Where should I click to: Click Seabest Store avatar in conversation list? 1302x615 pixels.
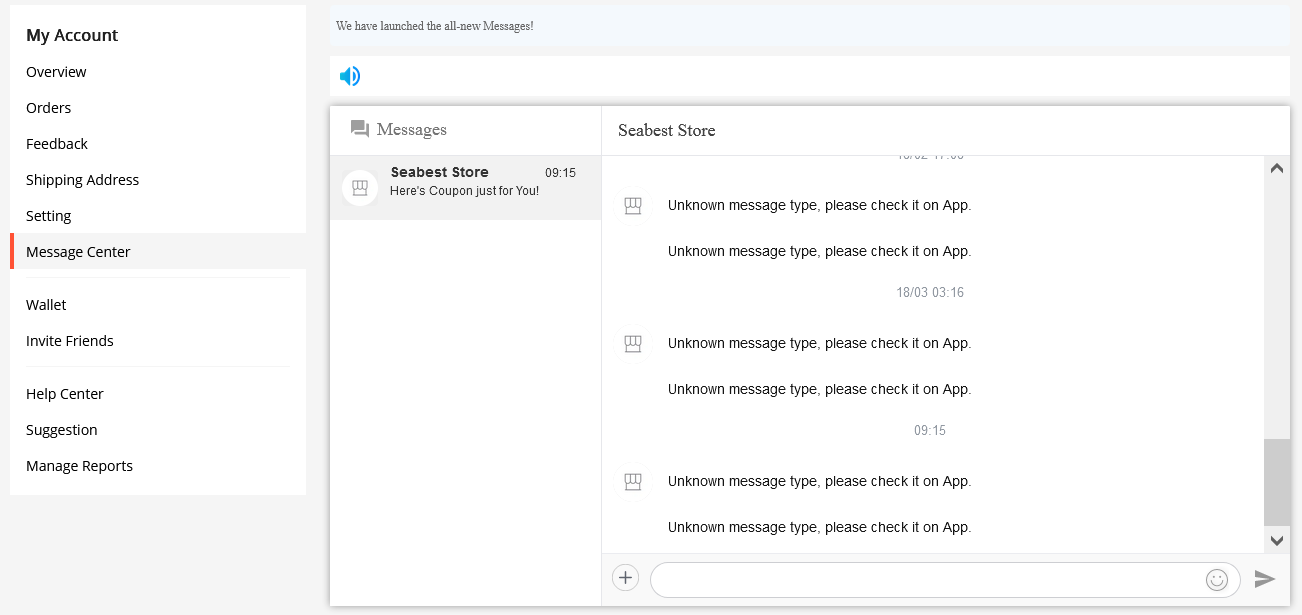tap(360, 188)
